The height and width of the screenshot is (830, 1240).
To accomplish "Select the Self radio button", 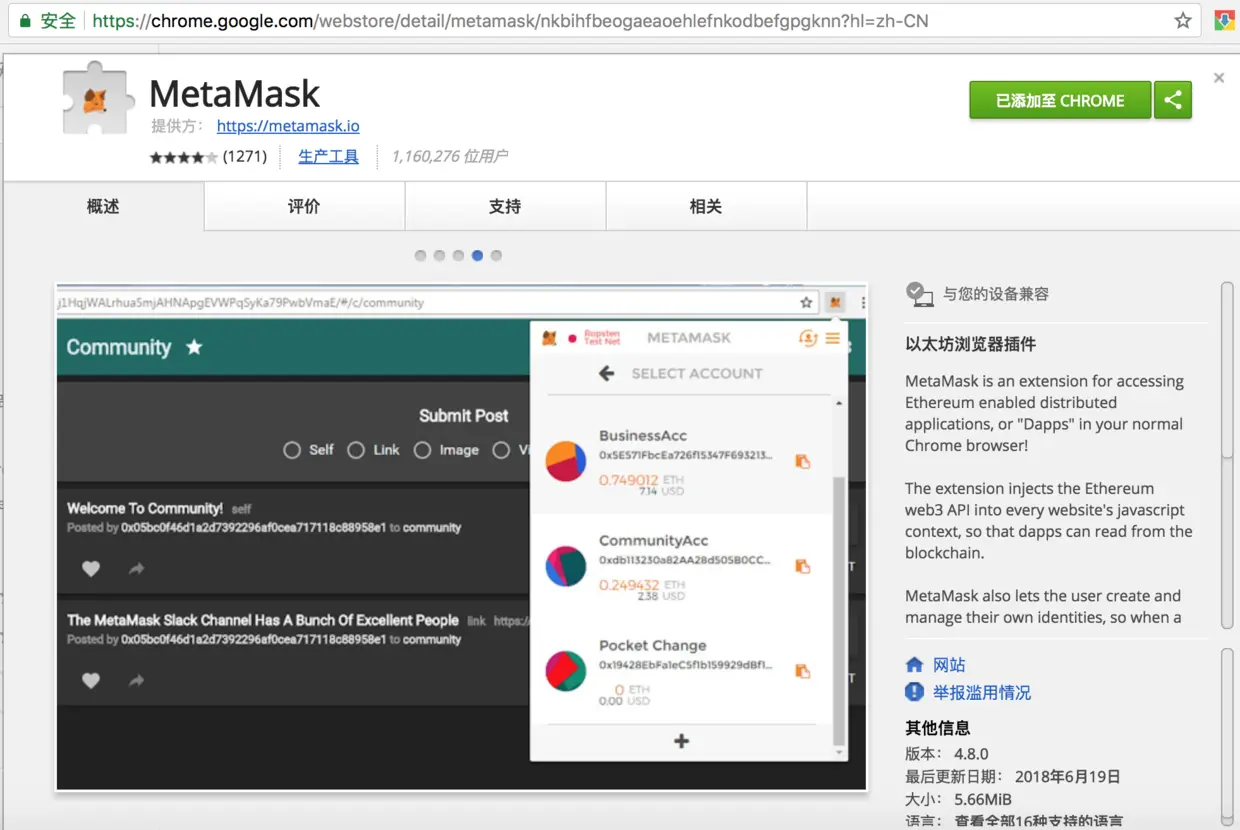I will click(292, 450).
